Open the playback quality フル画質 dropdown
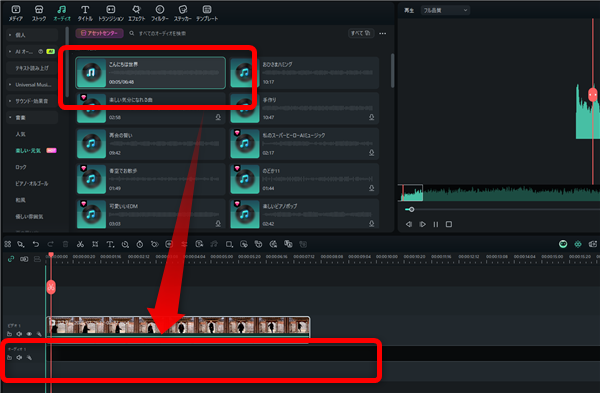Image resolution: width=600 pixels, height=393 pixels. click(445, 10)
